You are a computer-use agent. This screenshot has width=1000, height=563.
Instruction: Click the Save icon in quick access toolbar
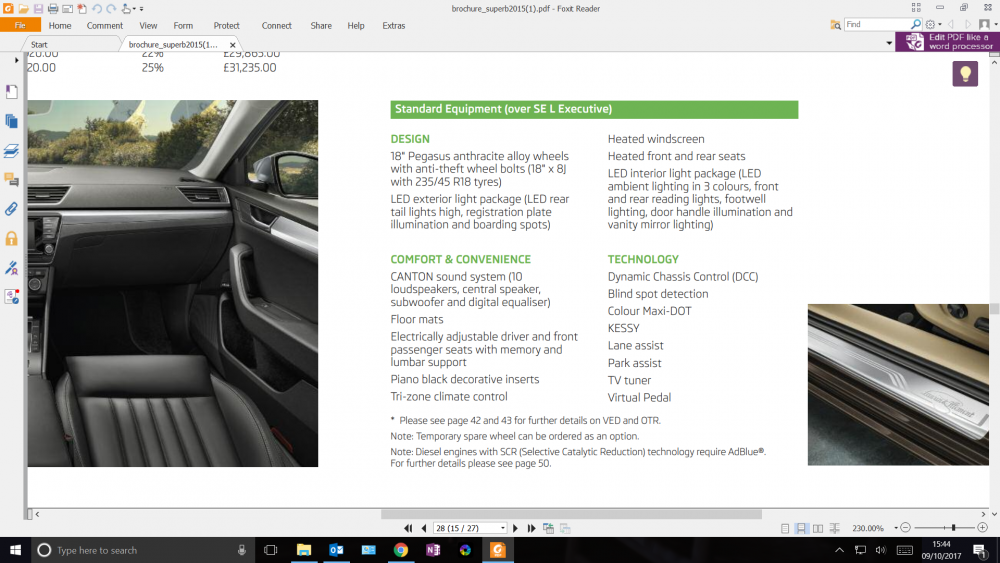[x=38, y=8]
